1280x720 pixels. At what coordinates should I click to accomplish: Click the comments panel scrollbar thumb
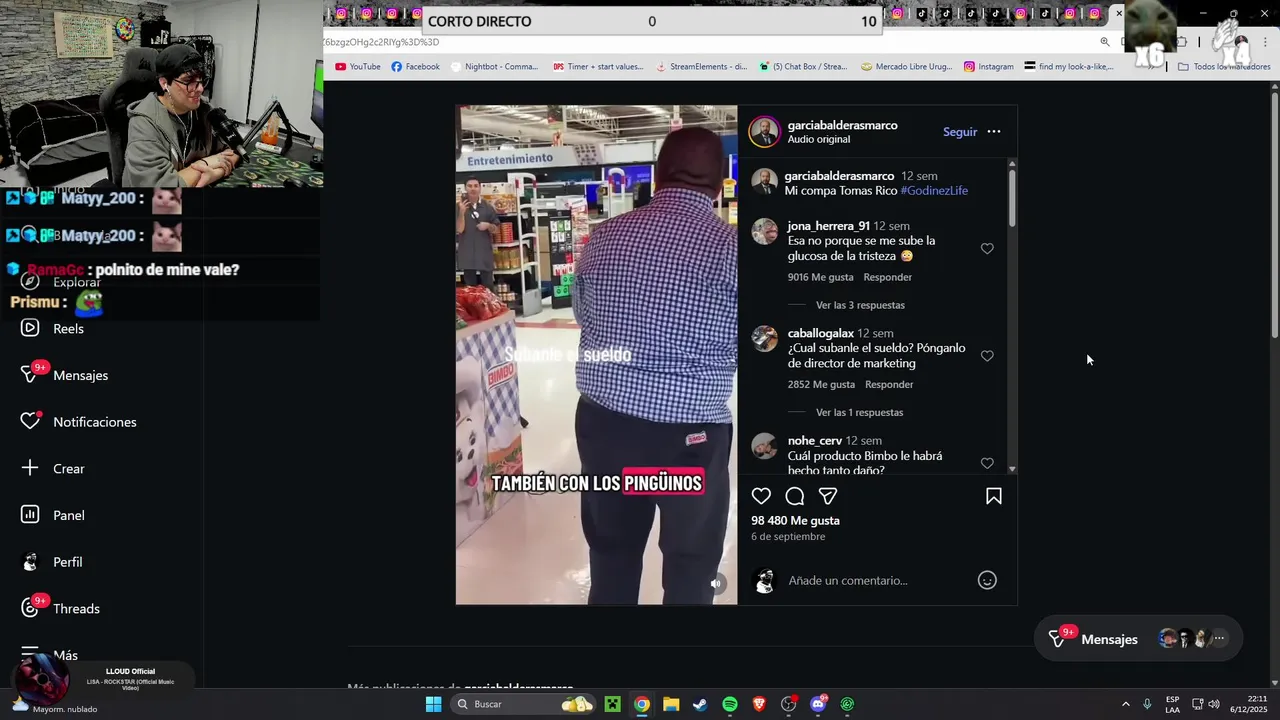point(1012,197)
